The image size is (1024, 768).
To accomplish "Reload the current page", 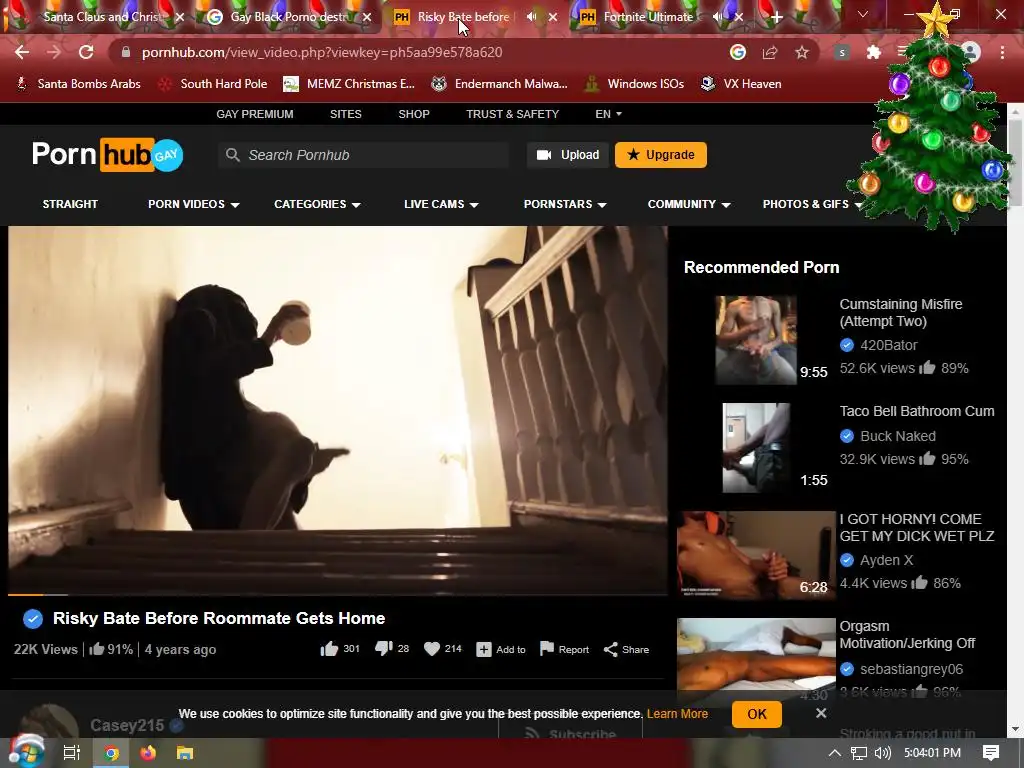I will [x=86, y=52].
